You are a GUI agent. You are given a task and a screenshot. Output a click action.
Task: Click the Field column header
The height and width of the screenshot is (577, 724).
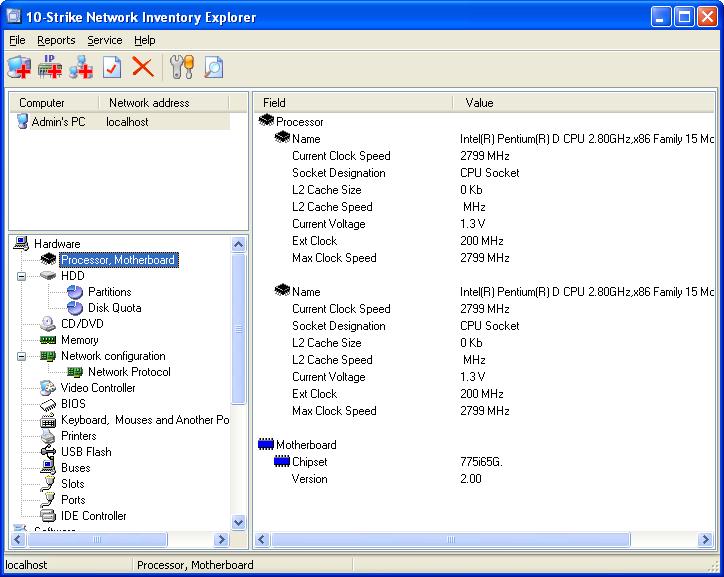tap(354, 102)
